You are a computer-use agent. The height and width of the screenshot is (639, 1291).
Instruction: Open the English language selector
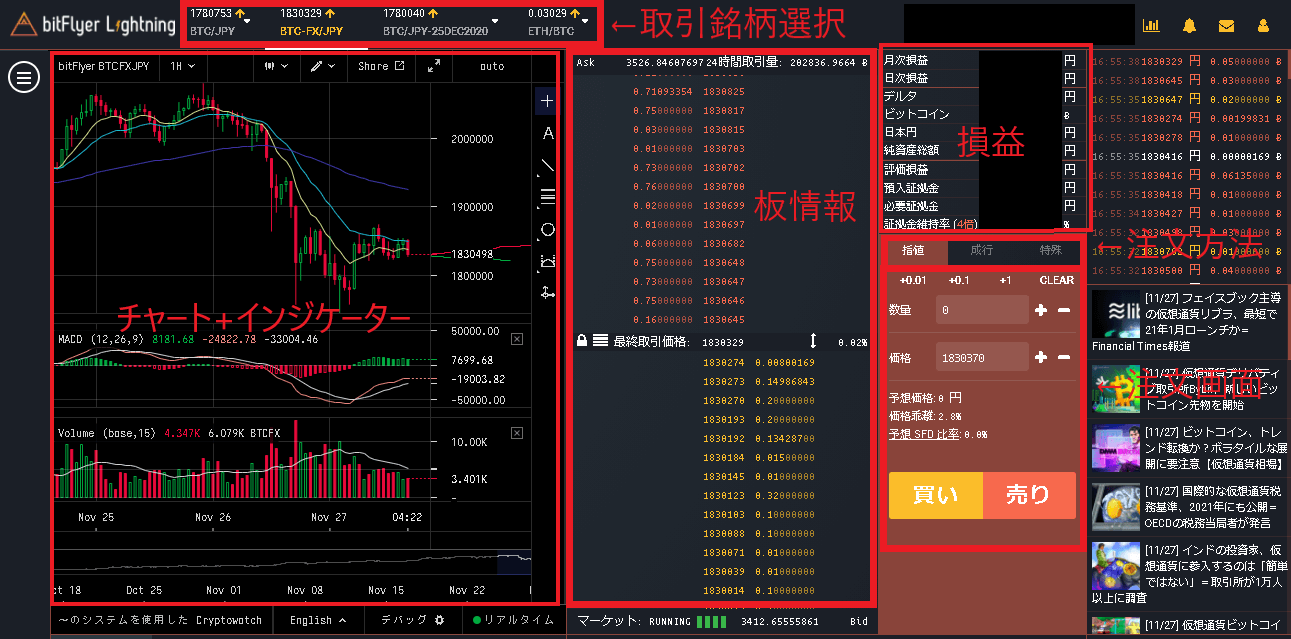(318, 620)
